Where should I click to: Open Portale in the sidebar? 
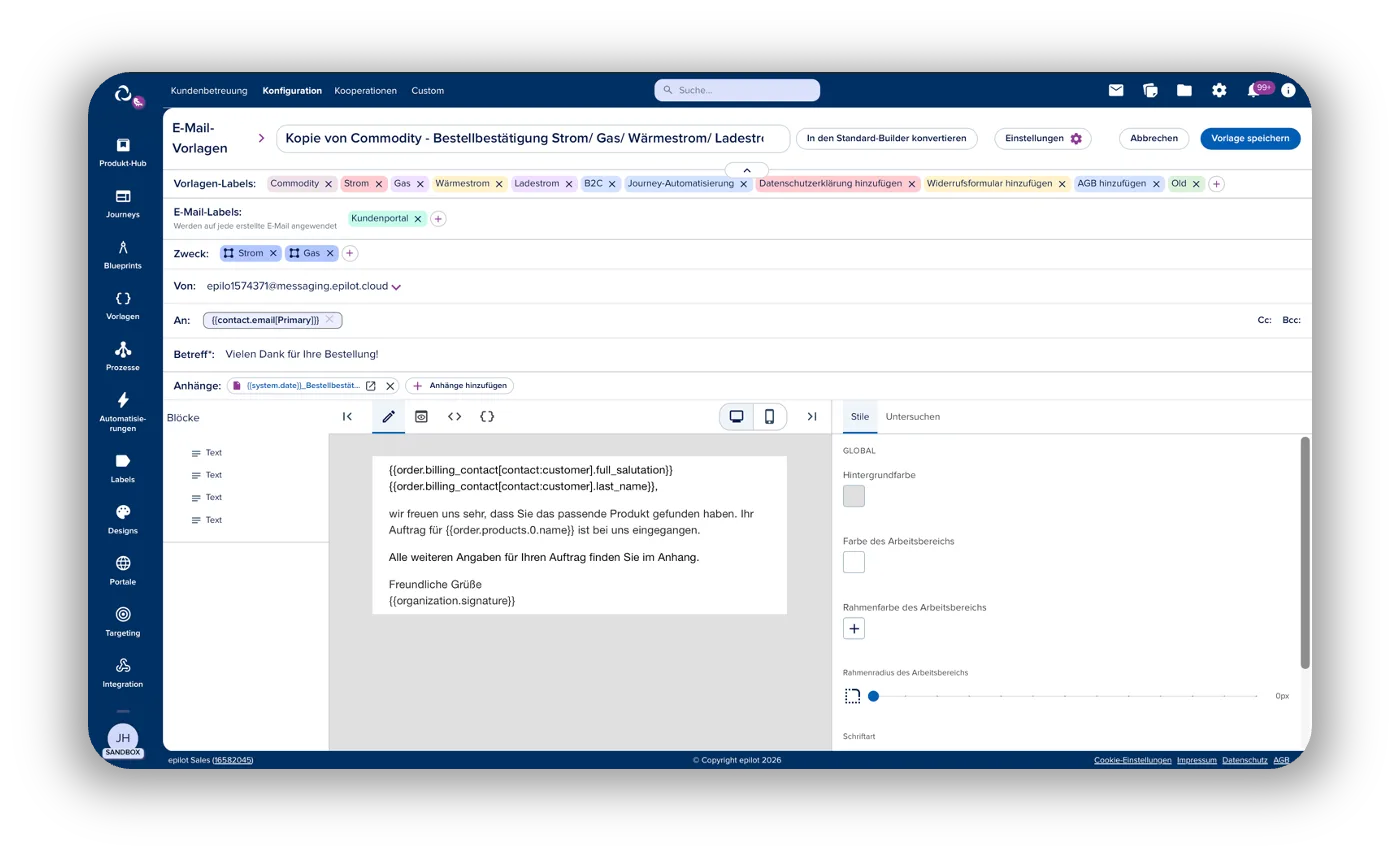click(123, 570)
